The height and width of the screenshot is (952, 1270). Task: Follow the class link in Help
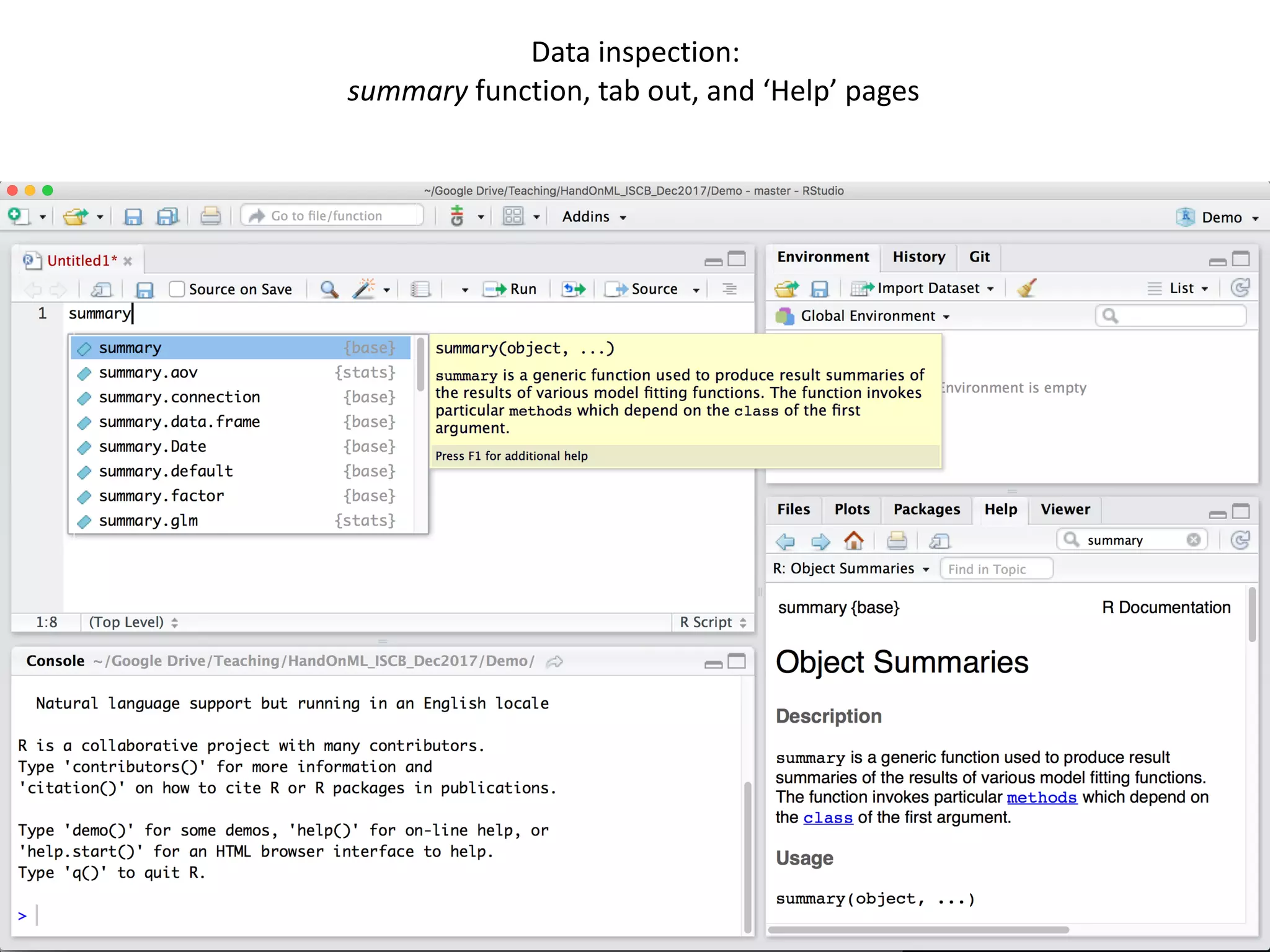tap(828, 818)
